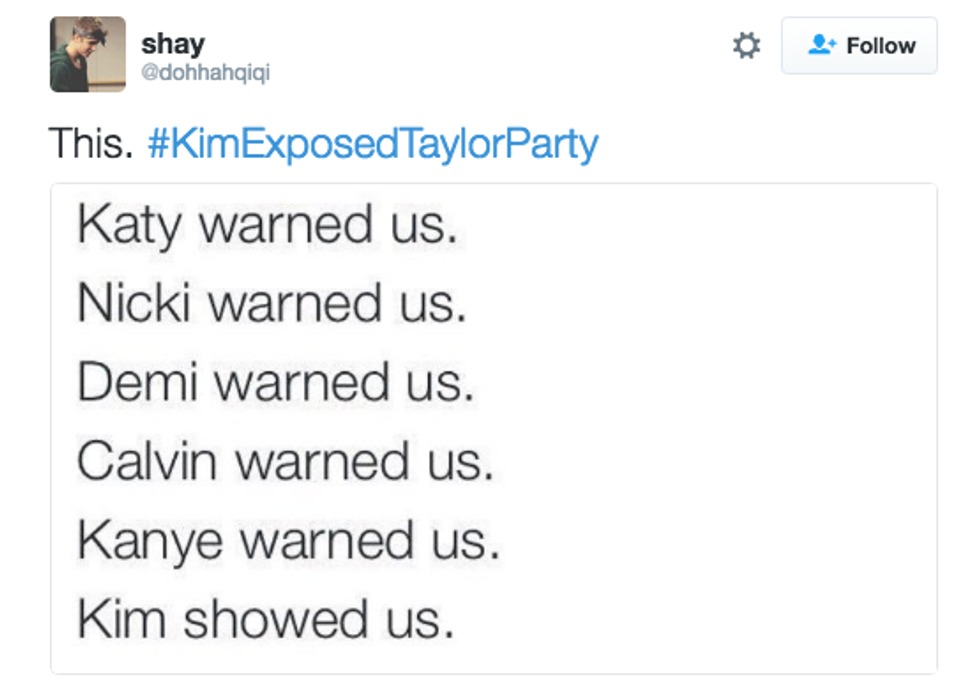Click the name "Demi" in the image
The image size is (980, 682).
tap(137, 383)
